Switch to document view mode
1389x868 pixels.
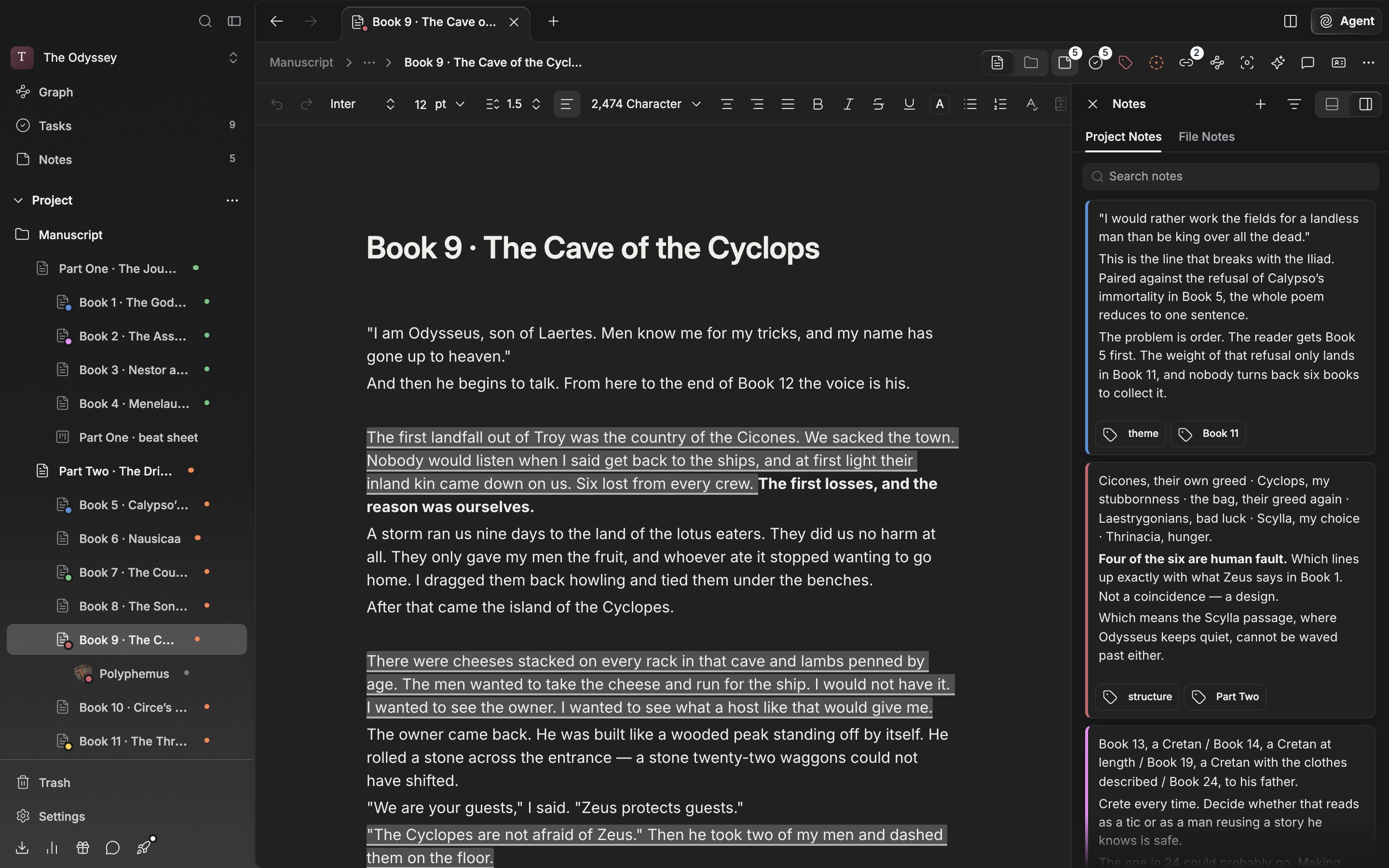[x=997, y=63]
